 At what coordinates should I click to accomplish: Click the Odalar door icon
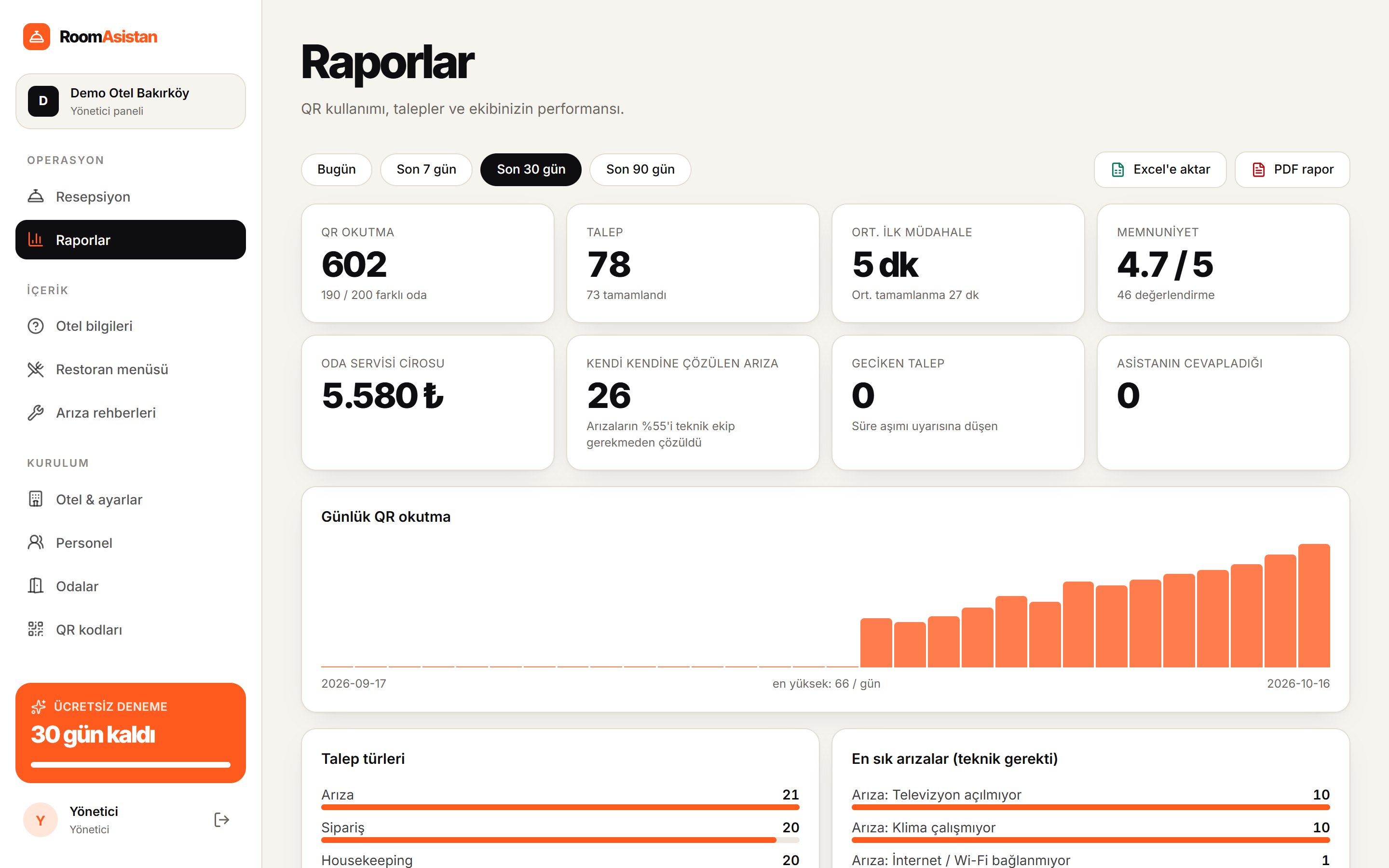36,585
